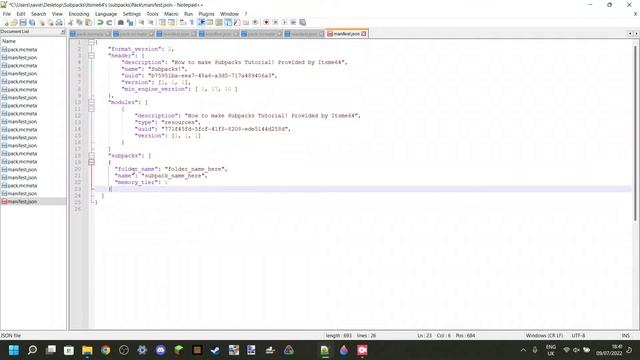The width and height of the screenshot is (640, 360).
Task: Click the Save All toolbar icon
Action: pos(32,22)
